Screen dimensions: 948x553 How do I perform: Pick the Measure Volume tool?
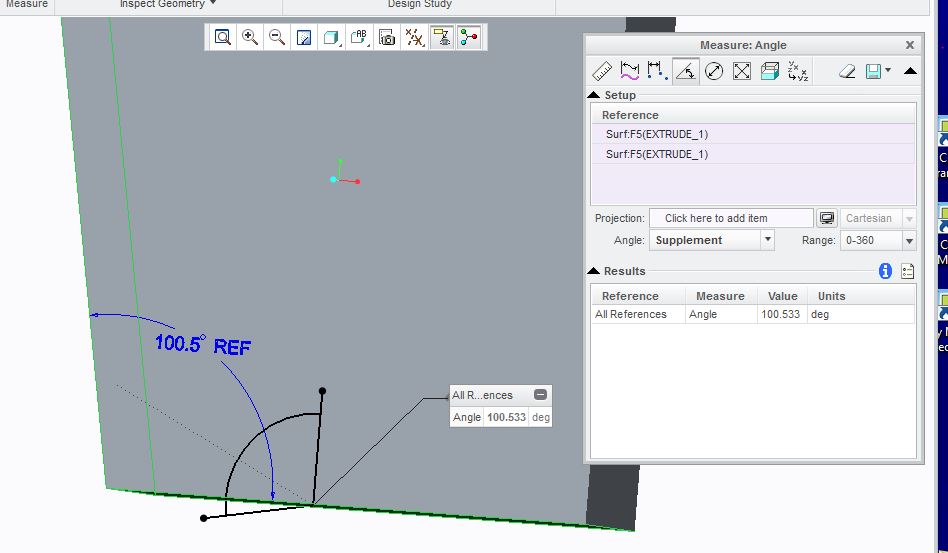pyautogui.click(x=769, y=71)
